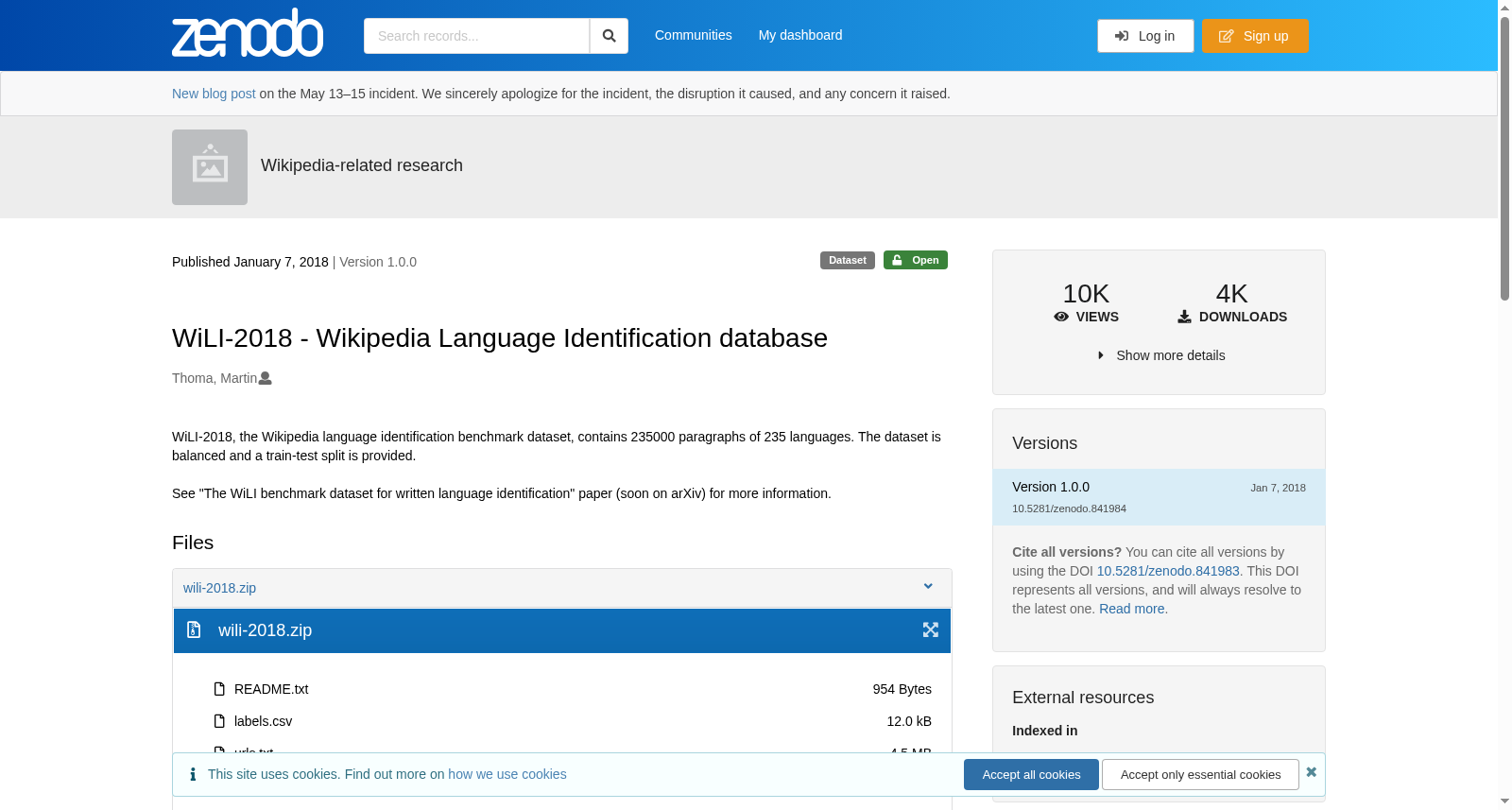1512x810 pixels.
Task: Click the Sign up button
Action: pos(1255,36)
